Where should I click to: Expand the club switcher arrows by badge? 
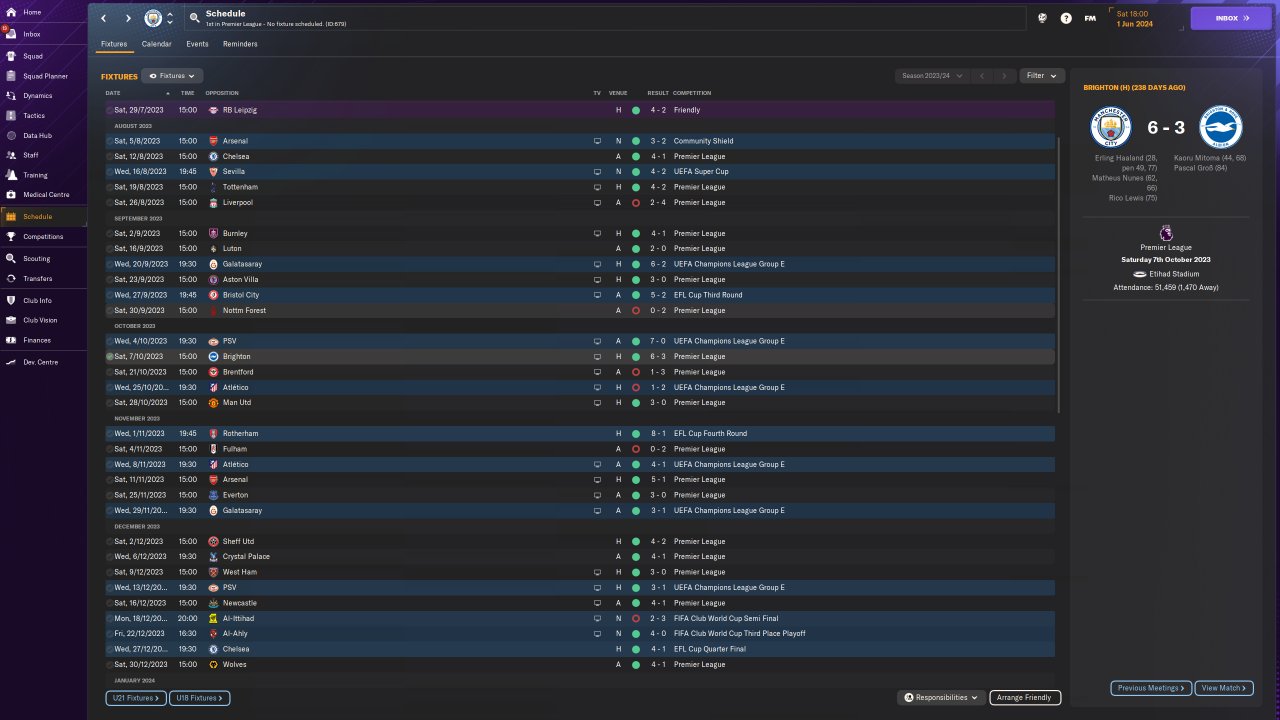tap(170, 18)
